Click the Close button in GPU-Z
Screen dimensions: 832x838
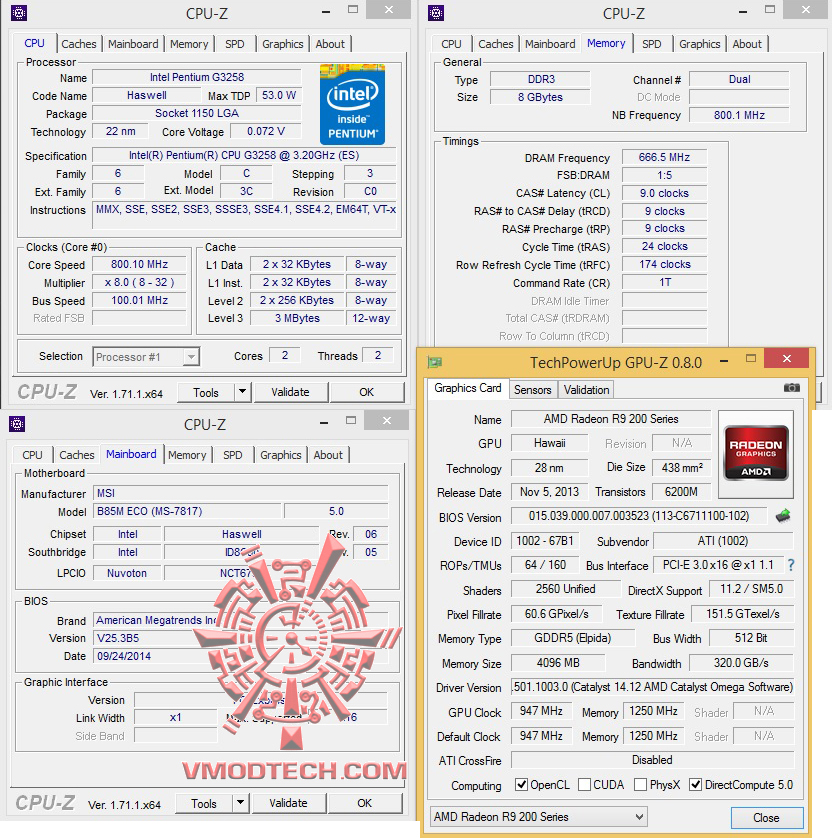coord(766,818)
